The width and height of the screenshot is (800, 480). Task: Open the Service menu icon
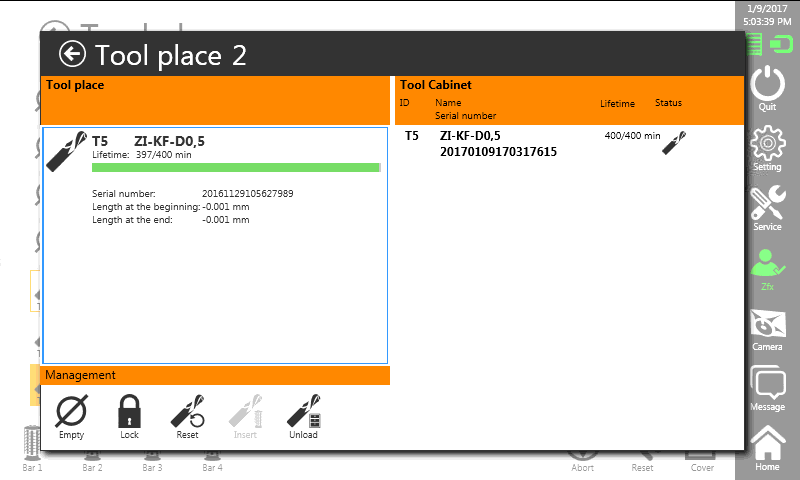pyautogui.click(x=767, y=208)
